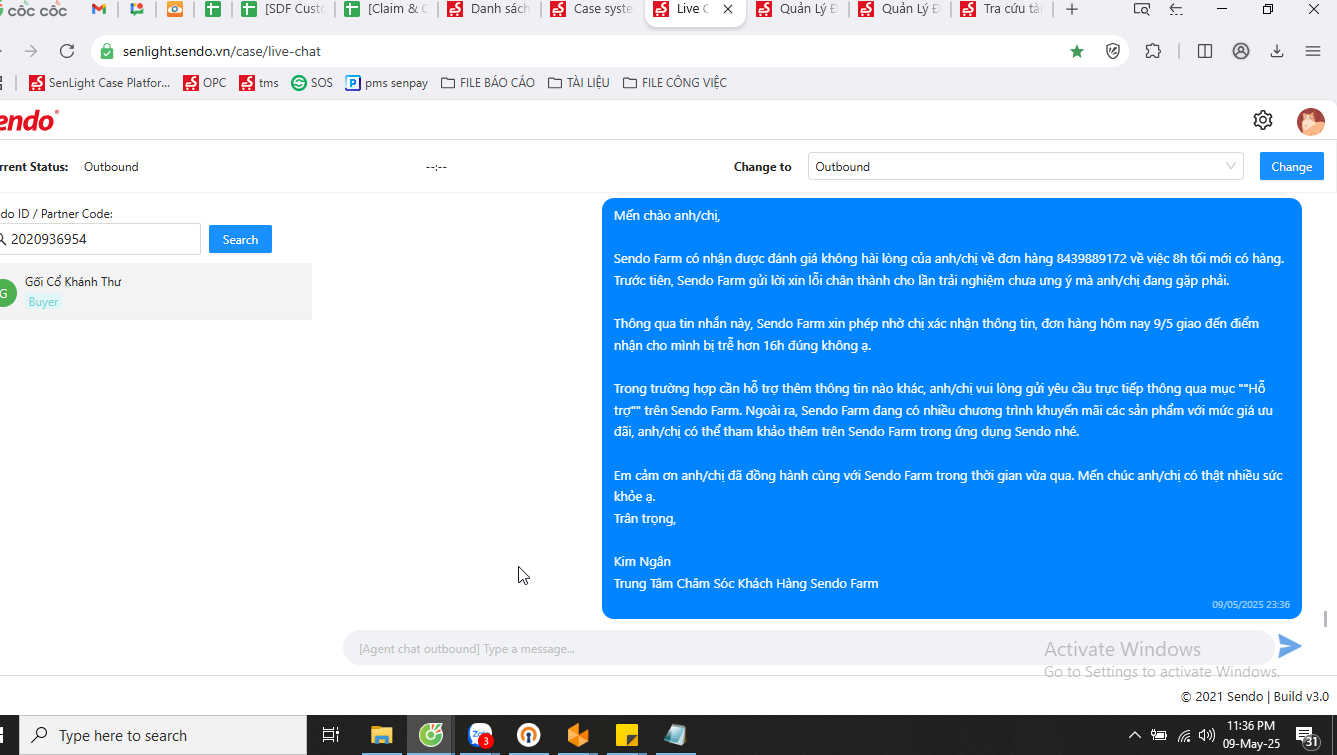Focus the Sendo ID search field
1337x755 pixels.
(x=98, y=239)
